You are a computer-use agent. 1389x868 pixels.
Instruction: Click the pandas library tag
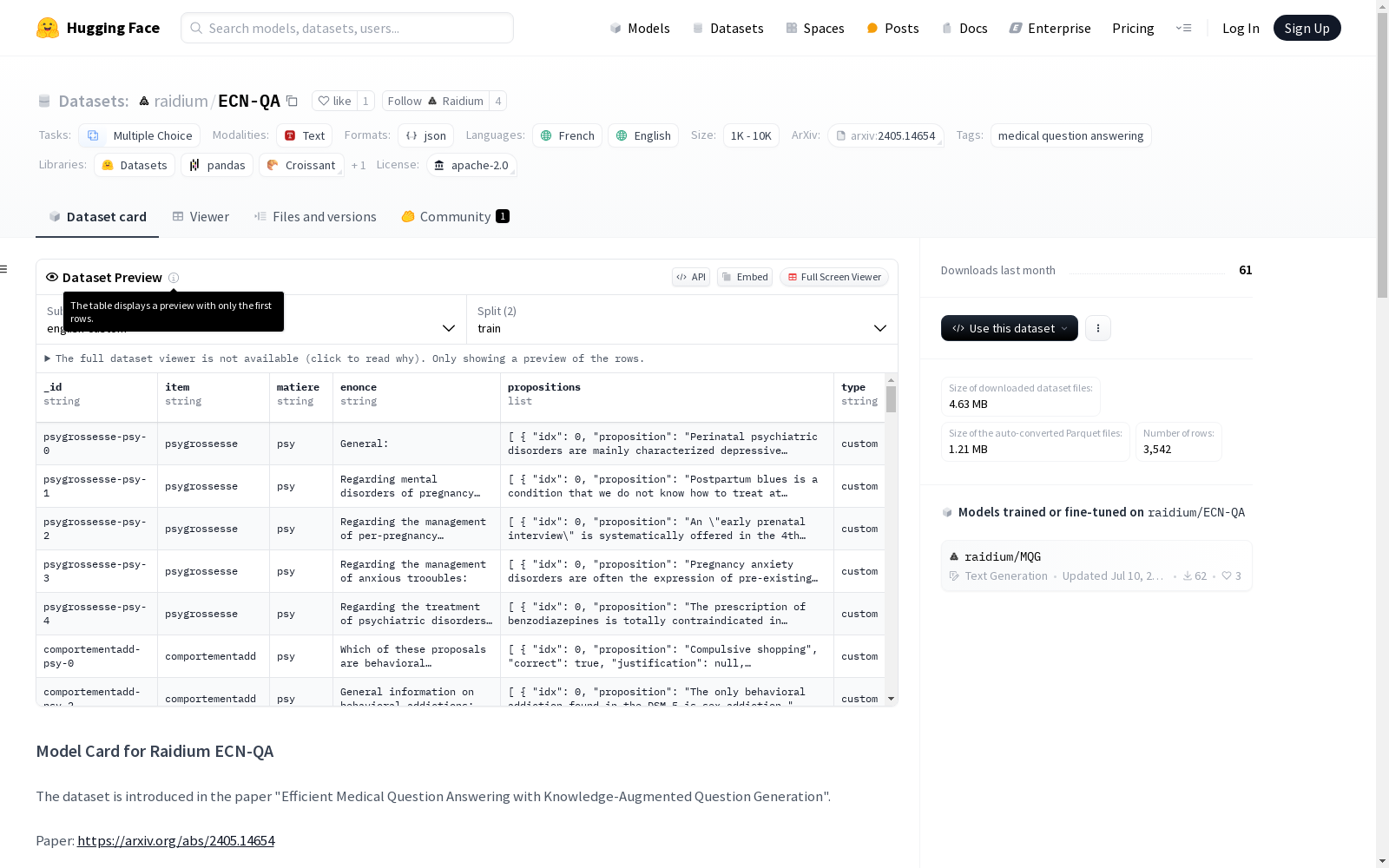(217, 165)
